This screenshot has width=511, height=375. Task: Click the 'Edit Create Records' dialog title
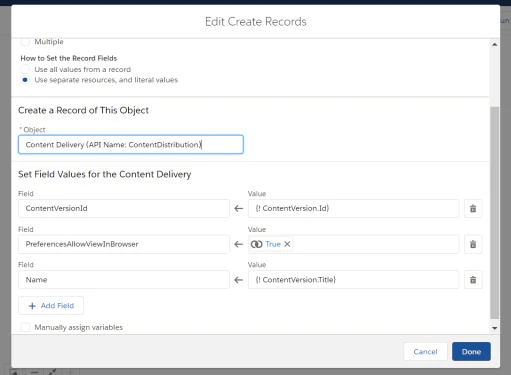256,22
